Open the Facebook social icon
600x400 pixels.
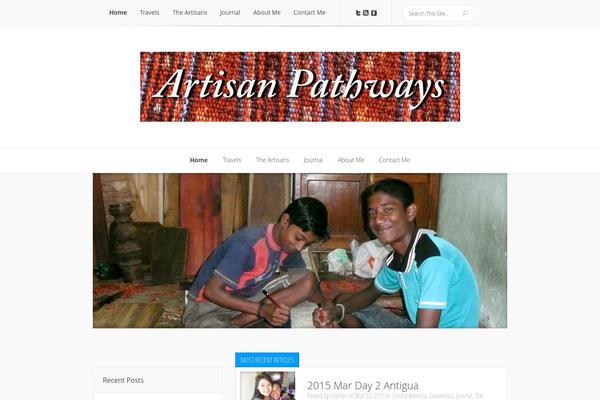374,13
